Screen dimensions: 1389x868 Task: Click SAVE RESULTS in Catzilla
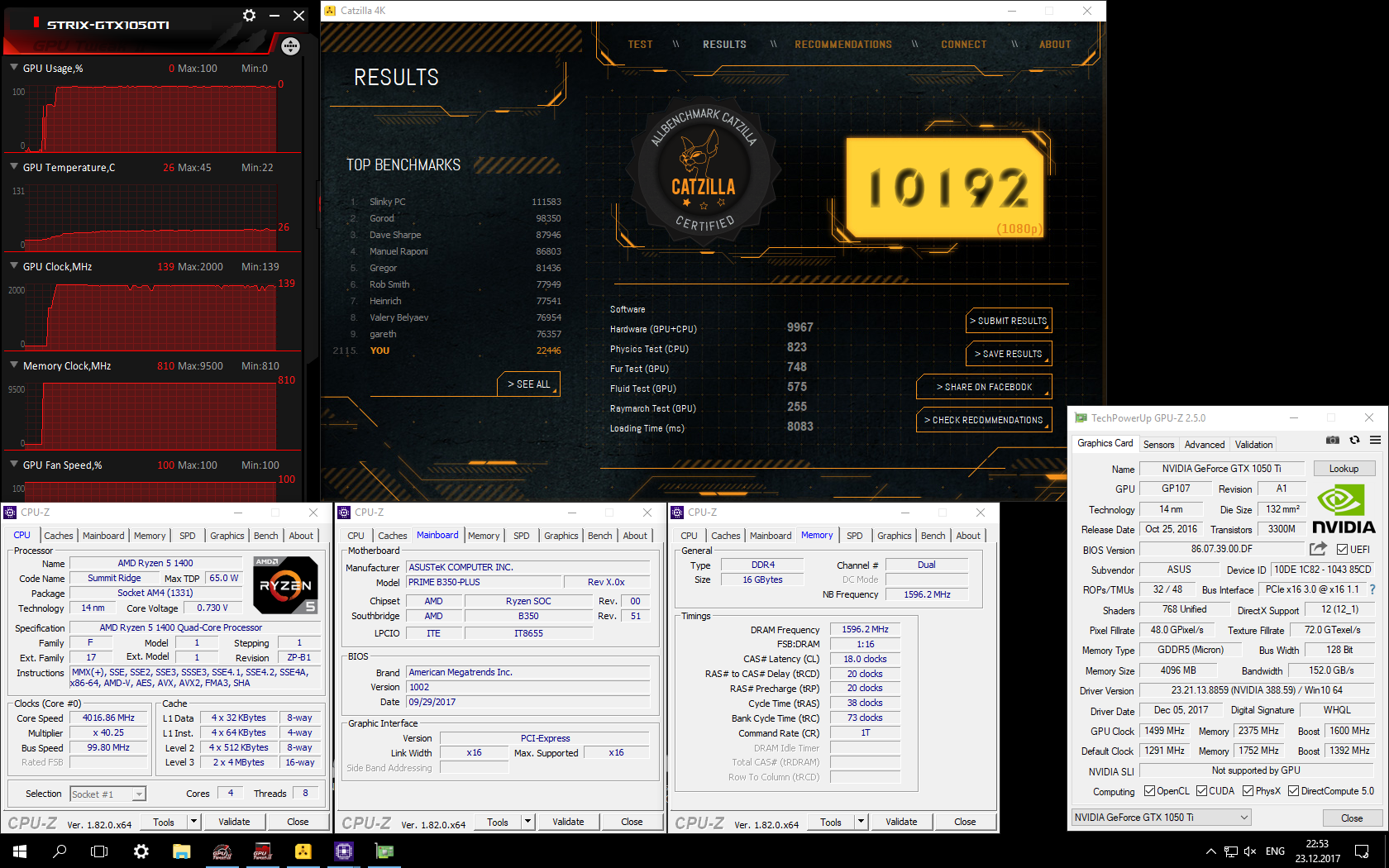point(1009,354)
